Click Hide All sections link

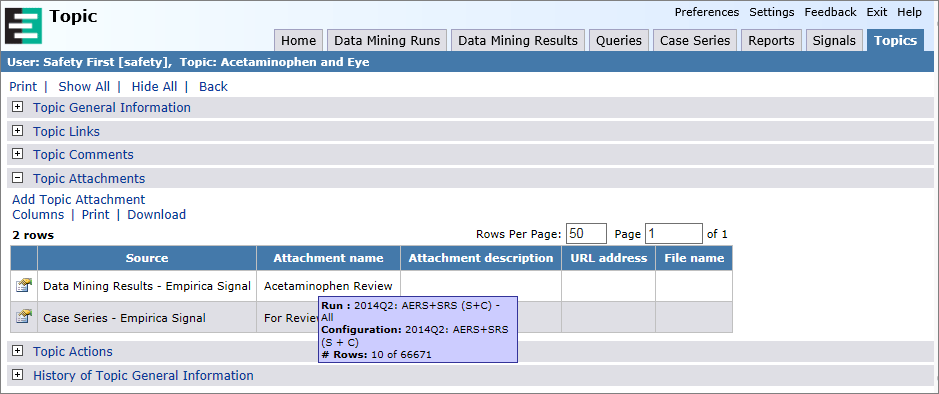[x=155, y=87]
